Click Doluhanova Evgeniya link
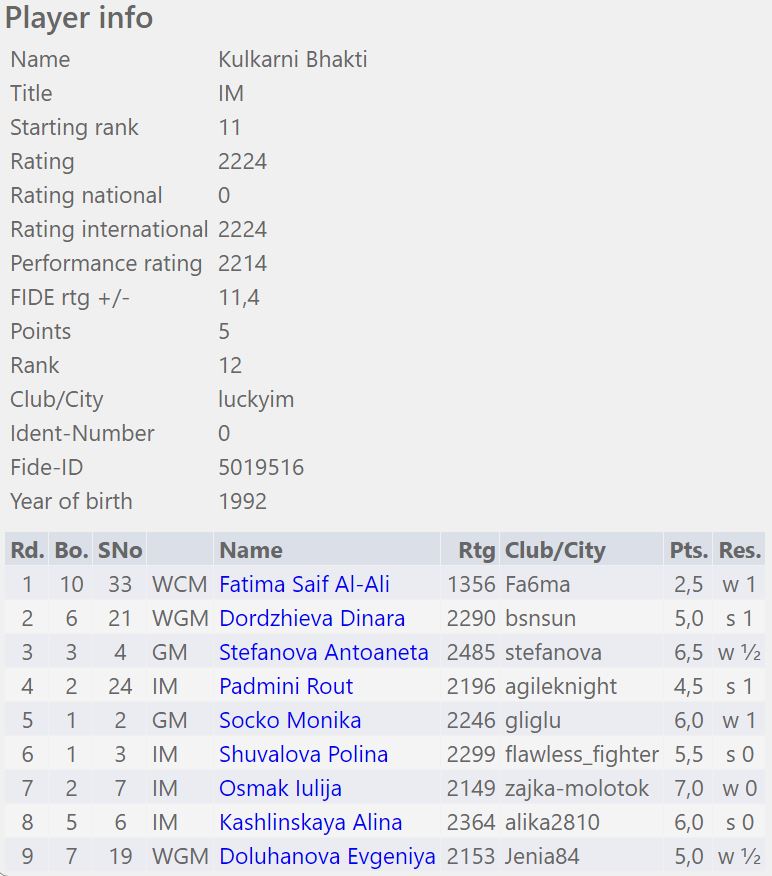The image size is (772, 876). pyautogui.click(x=327, y=856)
